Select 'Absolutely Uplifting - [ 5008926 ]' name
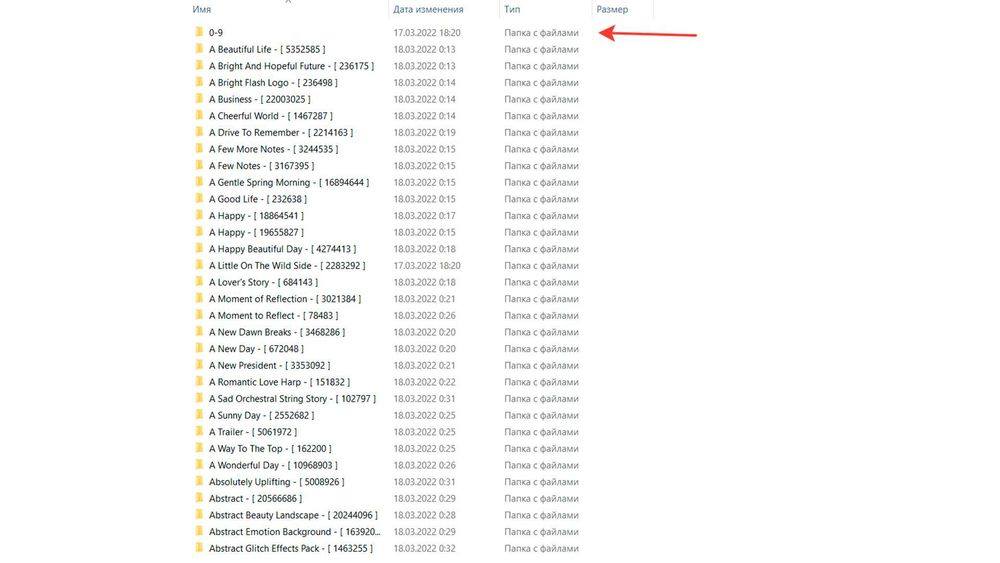 pyautogui.click(x=277, y=481)
